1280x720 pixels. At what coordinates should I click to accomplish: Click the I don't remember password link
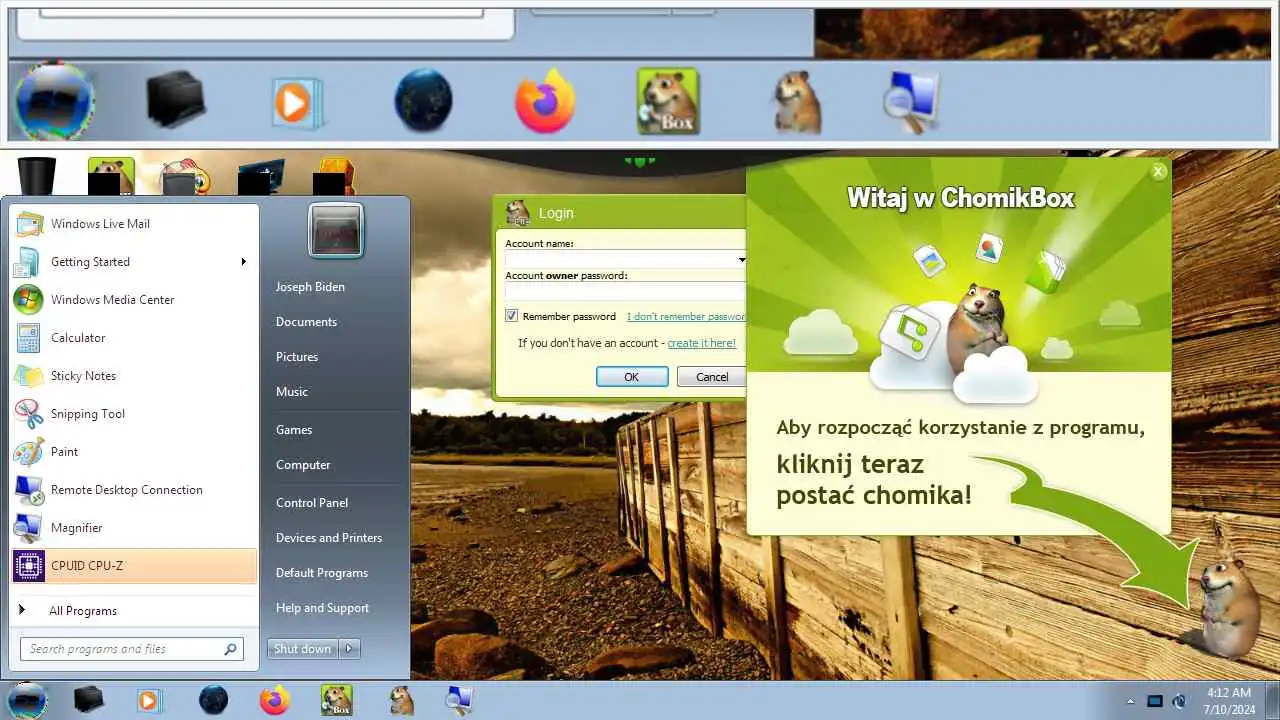tap(686, 316)
